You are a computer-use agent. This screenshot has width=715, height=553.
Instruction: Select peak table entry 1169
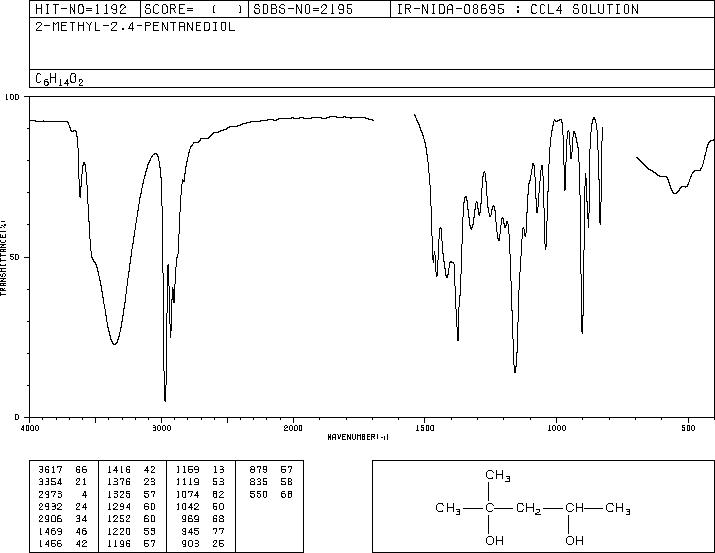click(187, 470)
